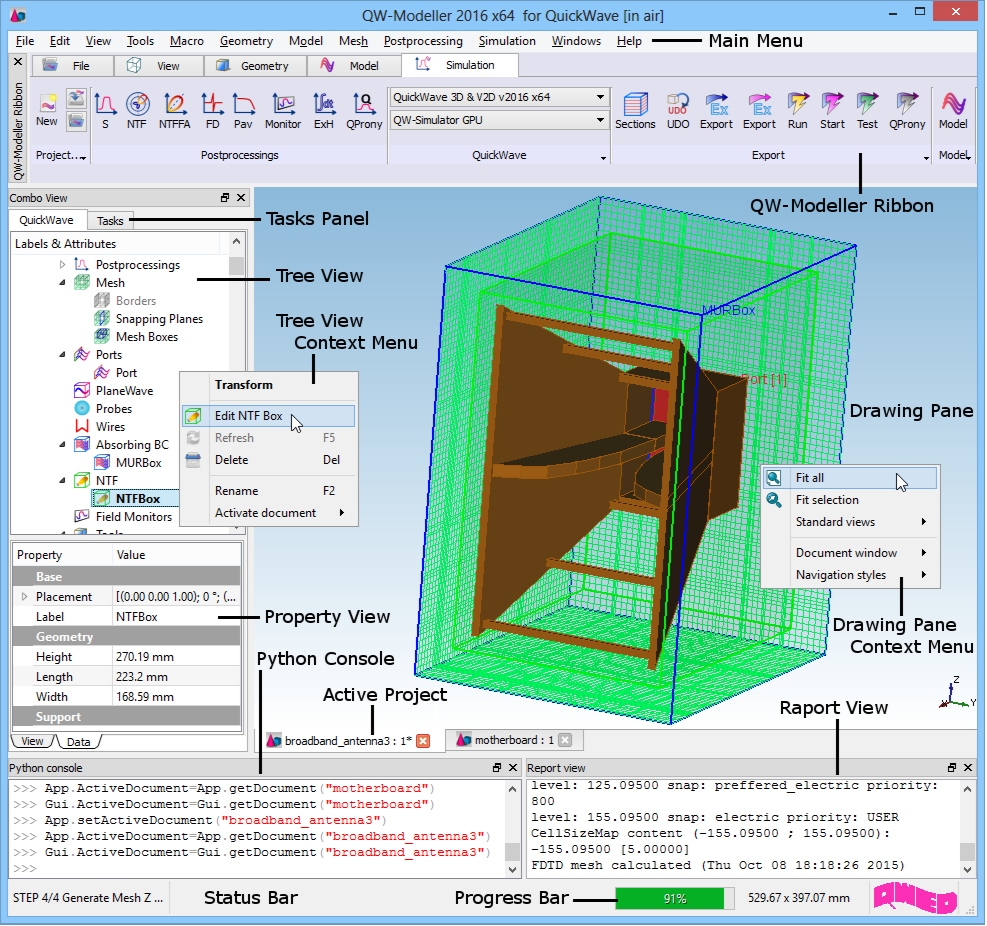This screenshot has width=987, height=926.
Task: Expand the Project group options arrow
Action: click(83, 157)
